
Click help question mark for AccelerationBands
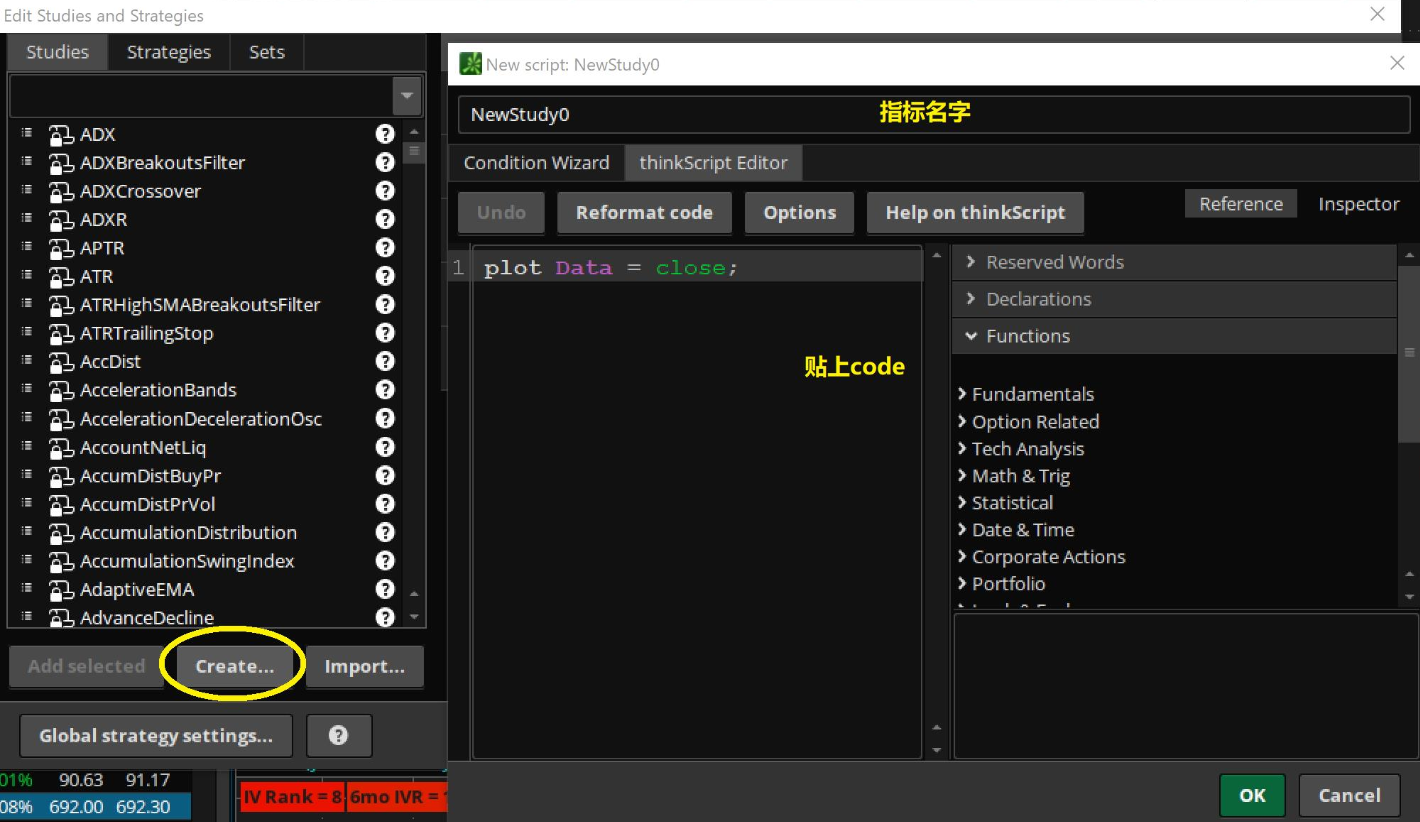coord(385,390)
